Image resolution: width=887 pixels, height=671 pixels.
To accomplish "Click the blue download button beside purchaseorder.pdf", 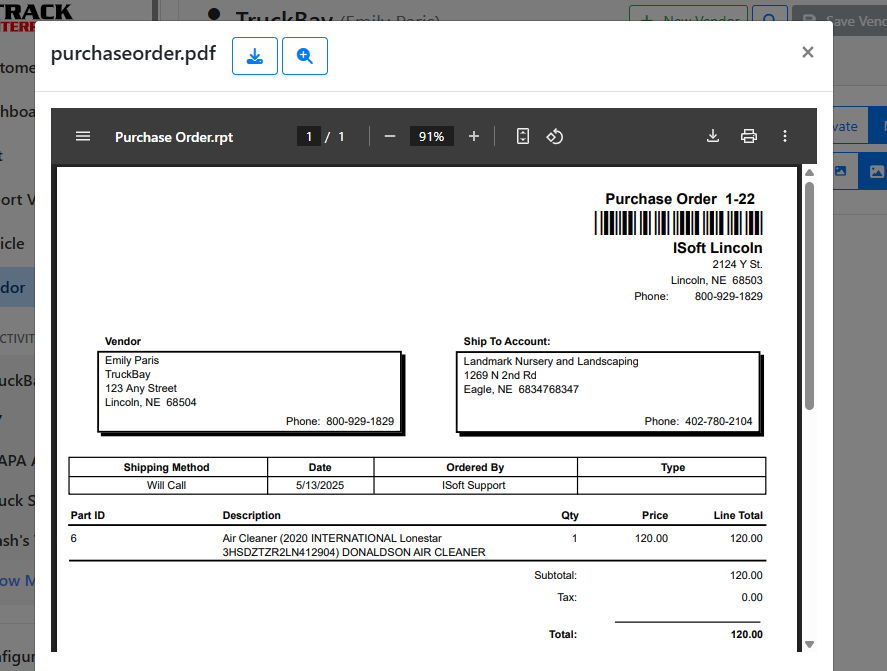I will coord(254,56).
